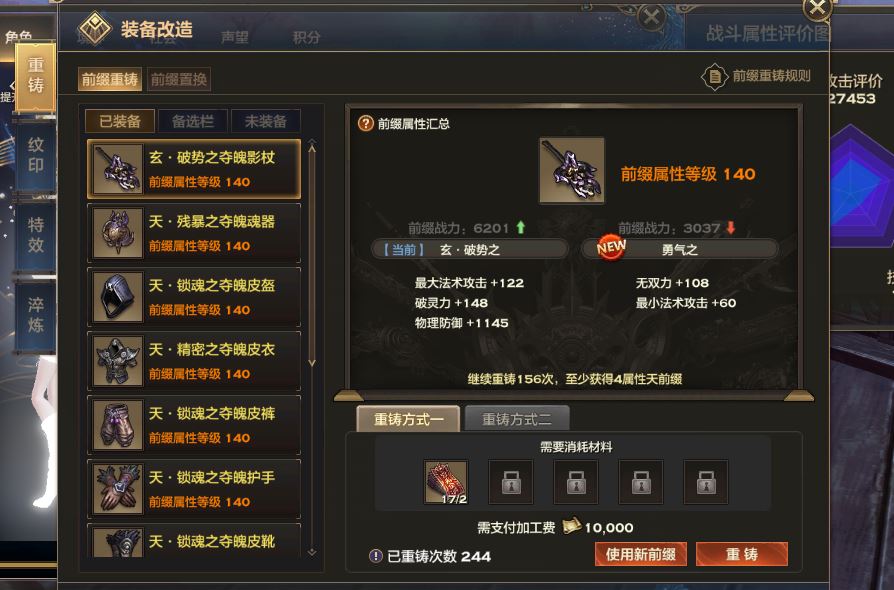Click the bottom arrow of list scrollbar
This screenshot has width=894, height=590.
point(312,551)
